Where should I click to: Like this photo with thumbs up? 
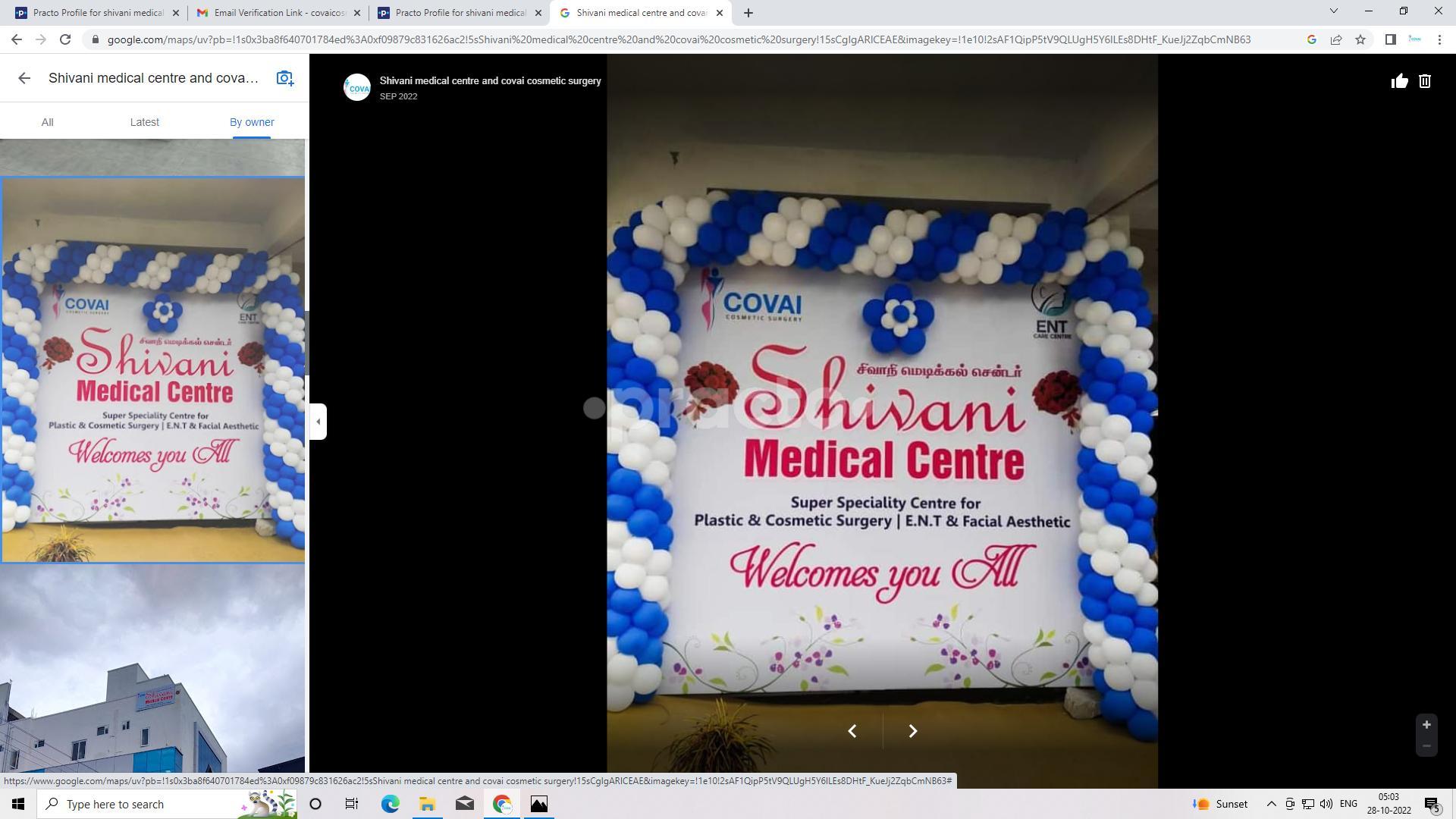[1399, 81]
